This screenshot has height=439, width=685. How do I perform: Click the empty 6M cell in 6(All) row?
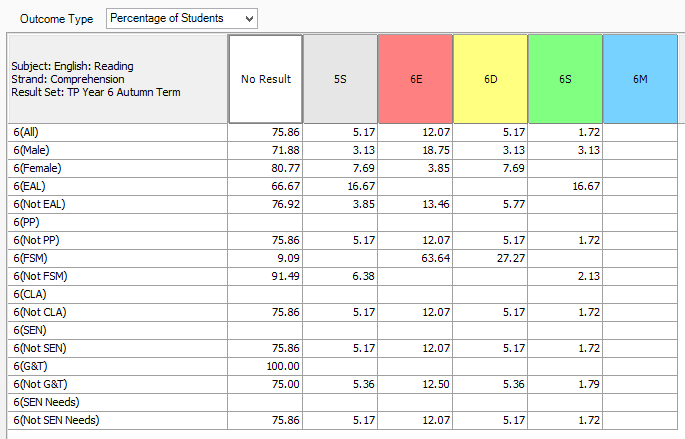pos(640,132)
